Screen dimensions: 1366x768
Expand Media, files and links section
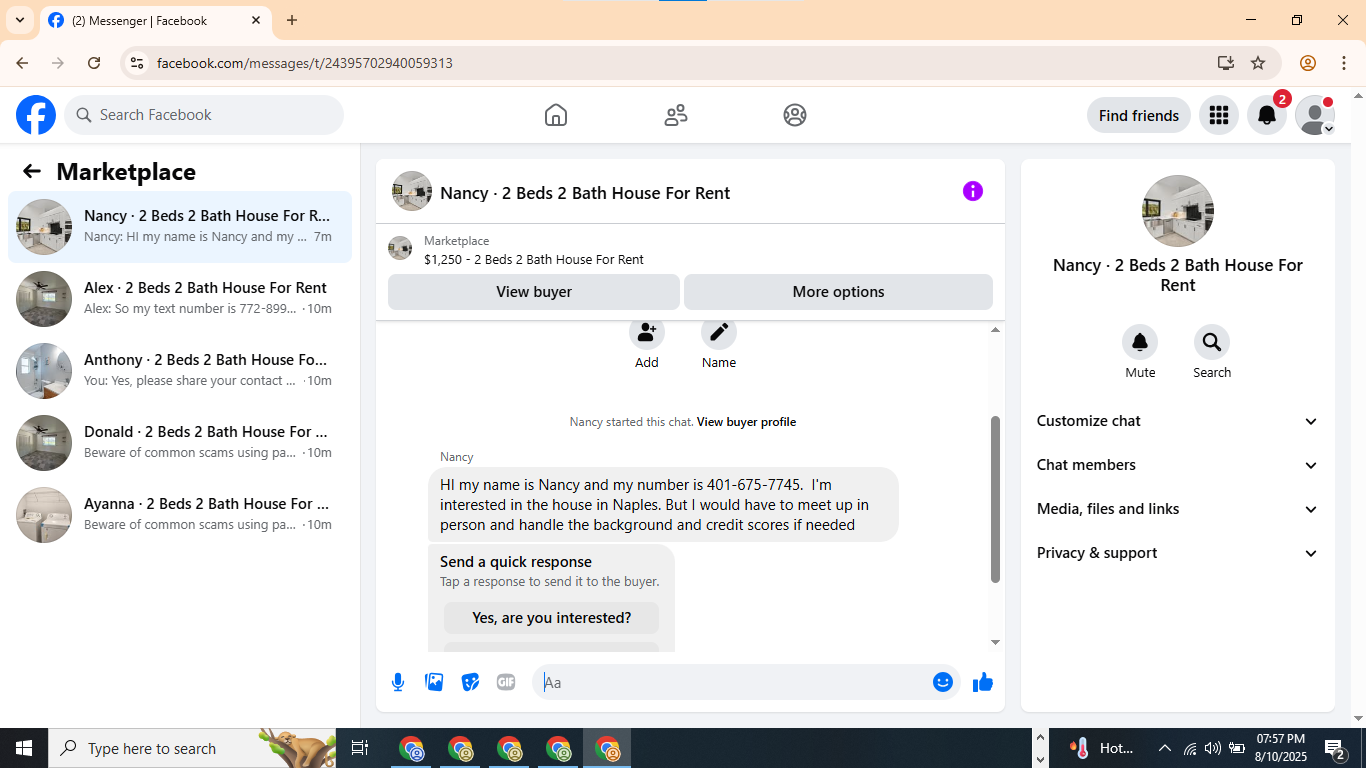point(1178,509)
